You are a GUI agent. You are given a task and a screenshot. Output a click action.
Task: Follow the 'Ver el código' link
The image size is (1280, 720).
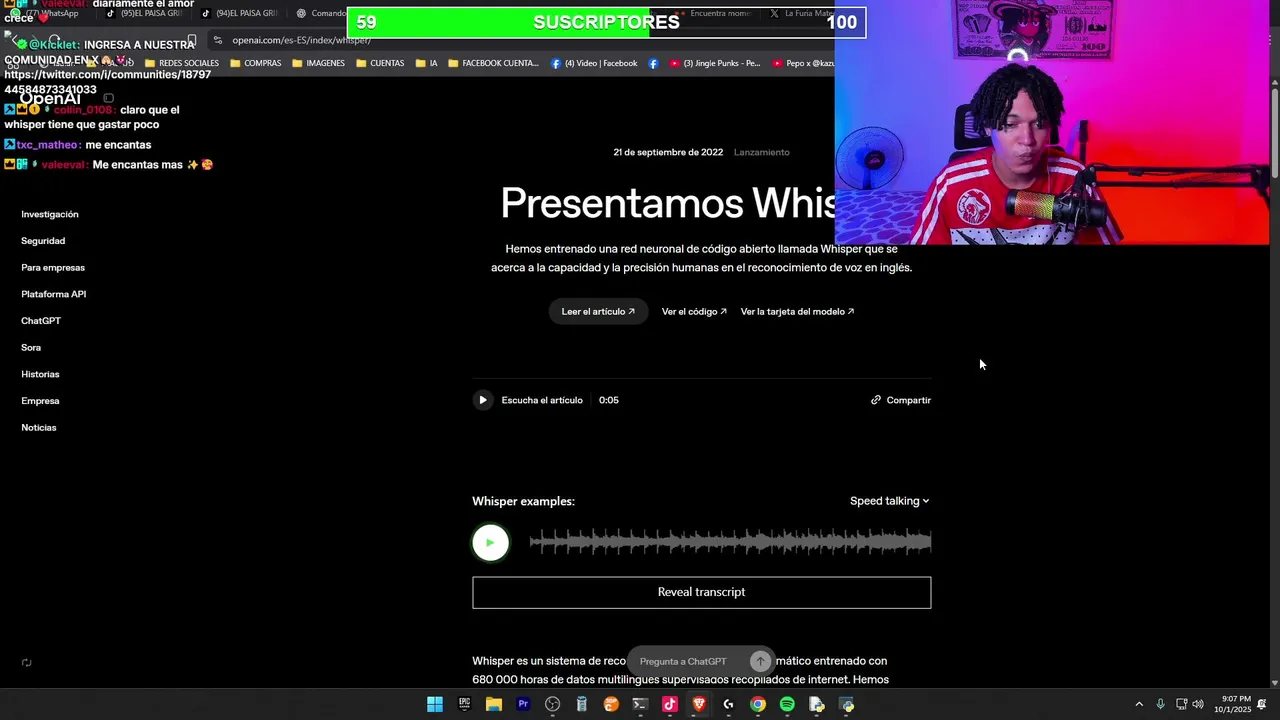click(x=694, y=312)
